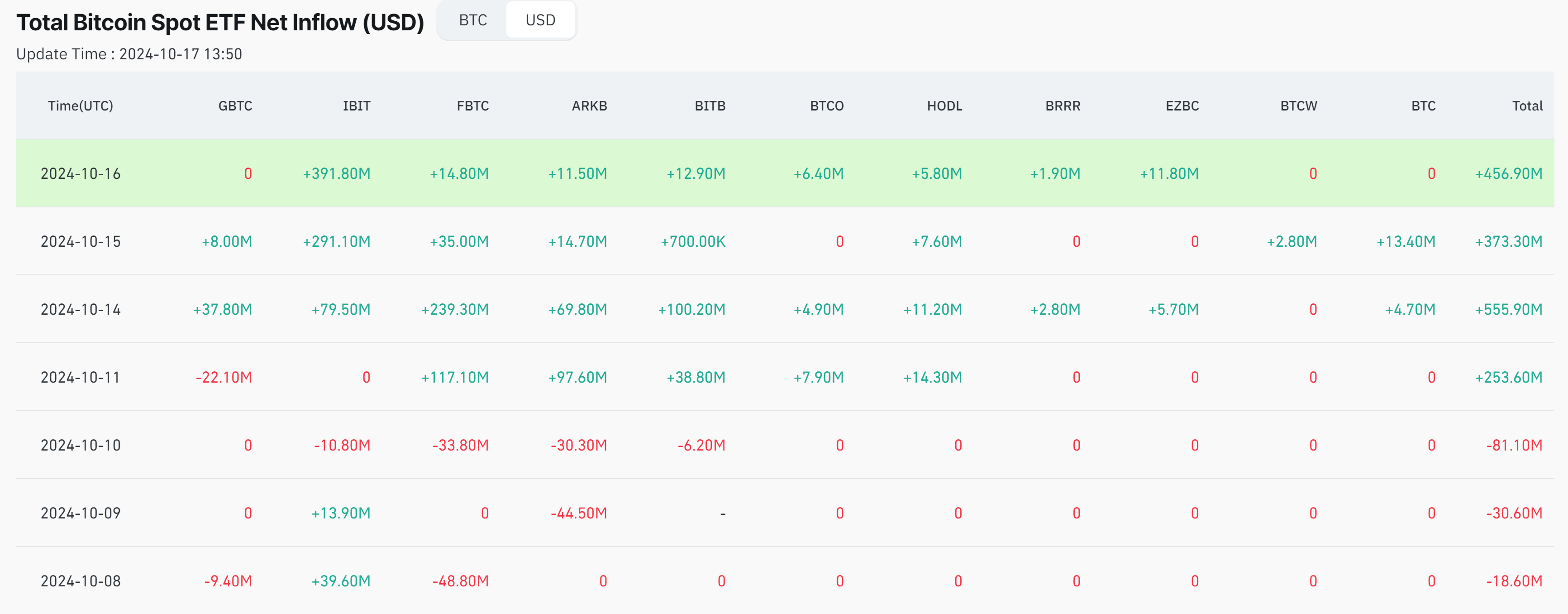Click the BITB column header
Screen dimensions: 1568x614
tap(710, 106)
